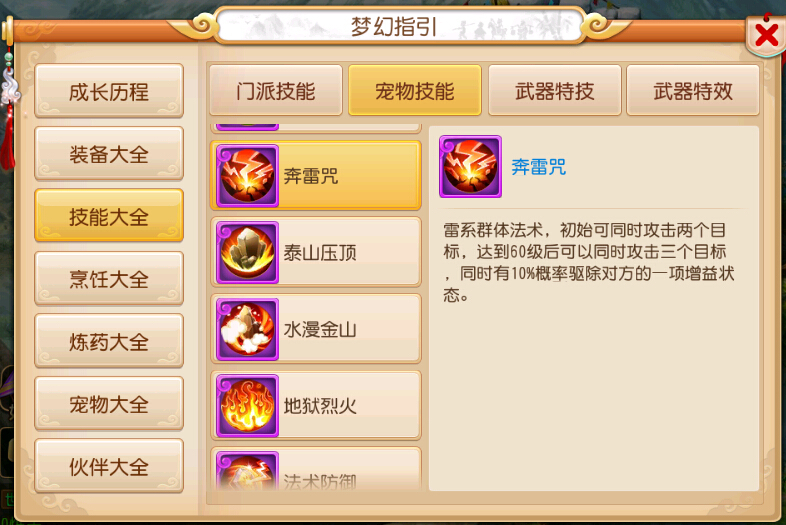Click the 水漫金山 skill icon
The width and height of the screenshot is (786, 525).
point(247,329)
